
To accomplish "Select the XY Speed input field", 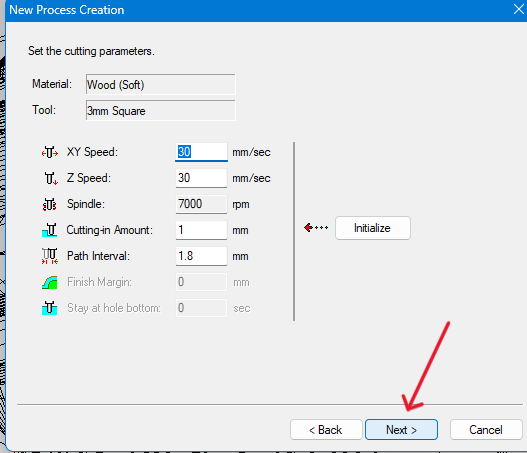I will (201, 152).
